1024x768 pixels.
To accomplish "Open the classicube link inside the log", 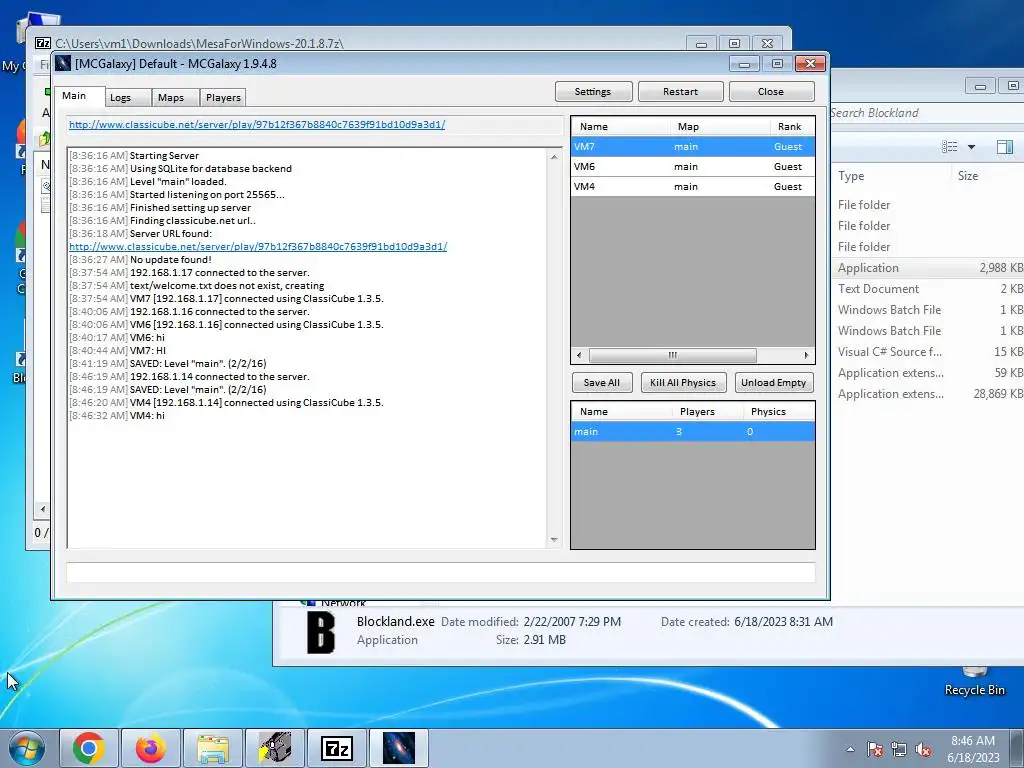I will pos(258,247).
